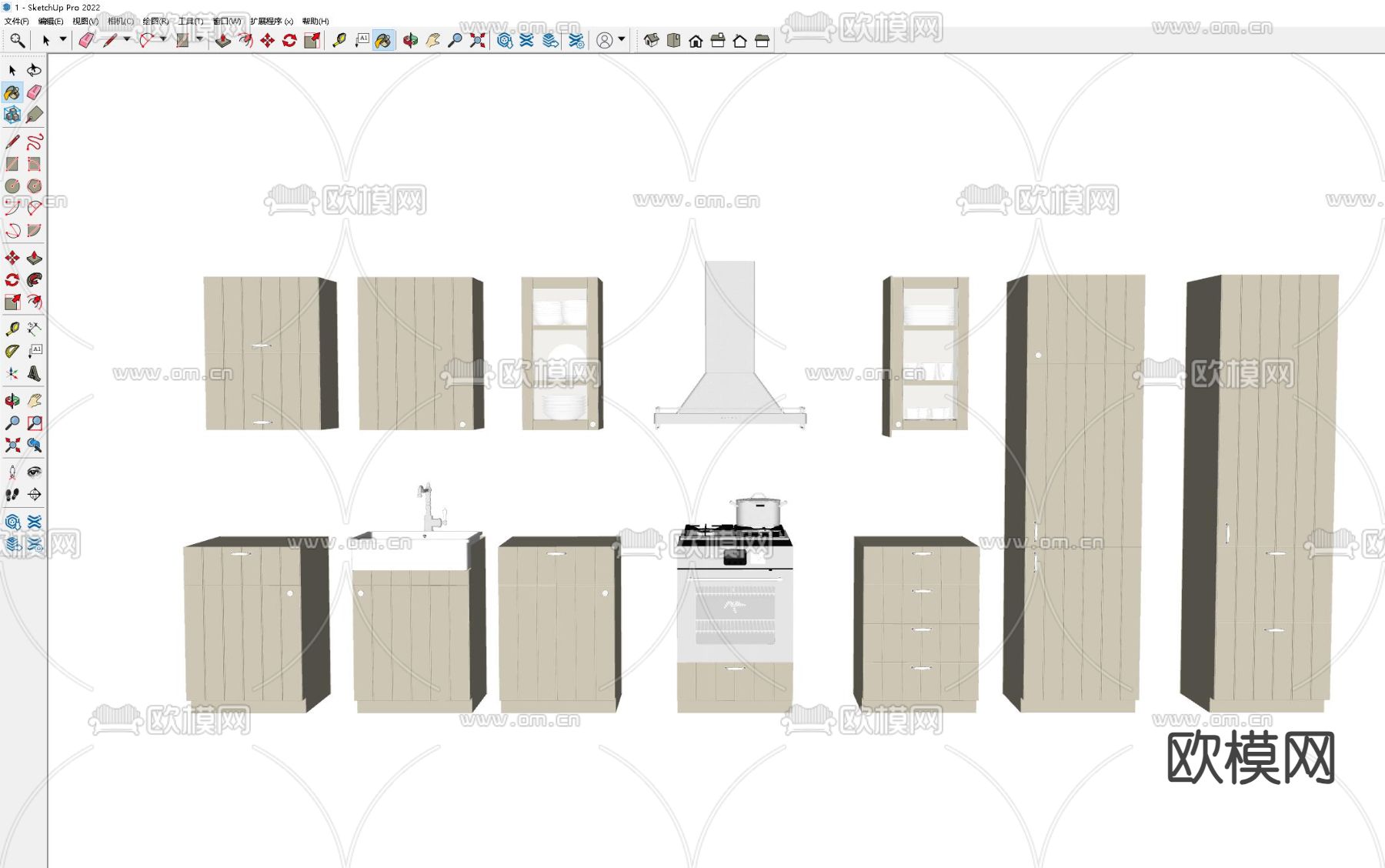
Task: Choose the Section Plane tool in the left palette
Action: coord(34,494)
